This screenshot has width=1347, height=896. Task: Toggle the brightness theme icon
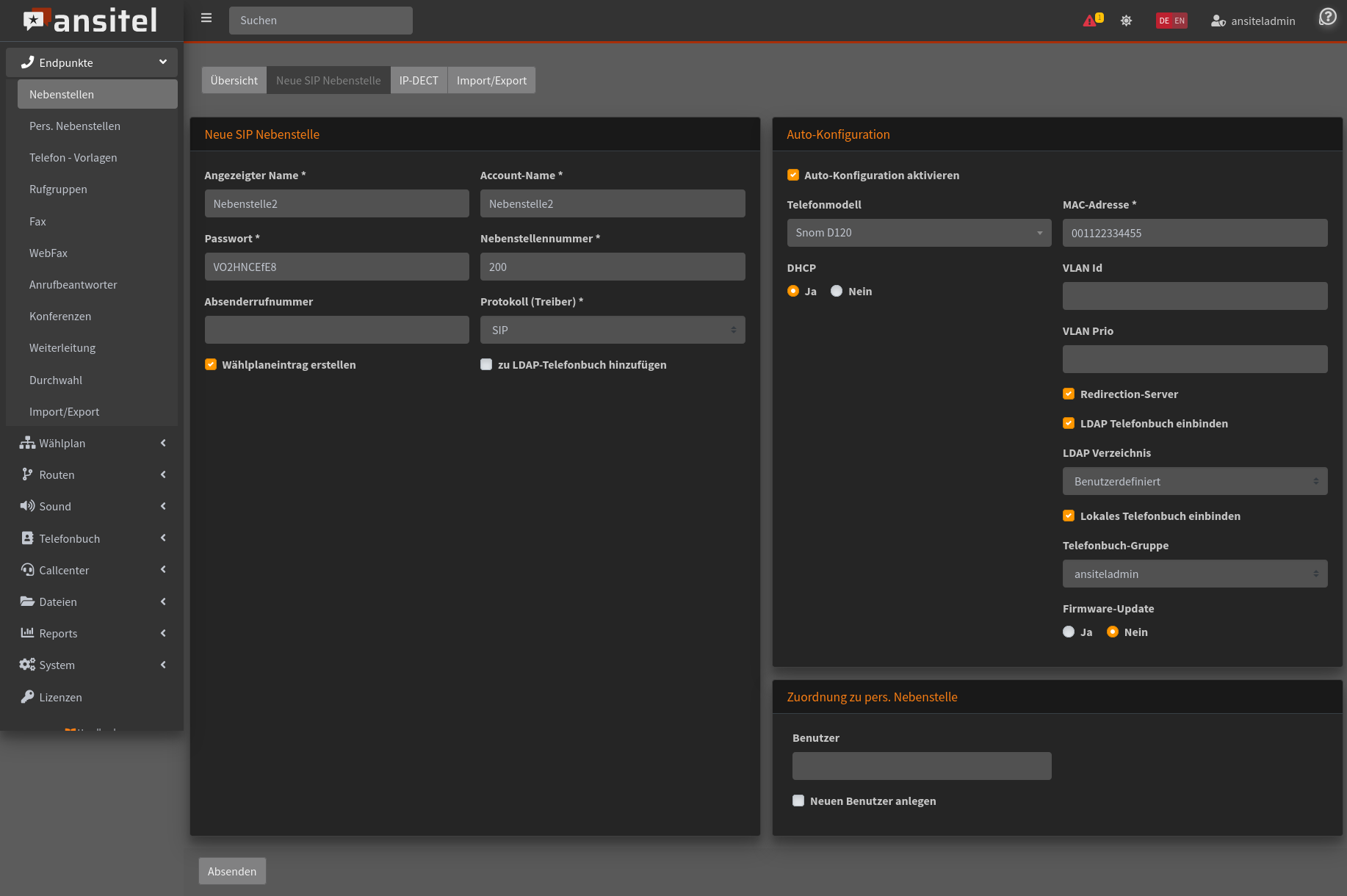coord(1126,21)
